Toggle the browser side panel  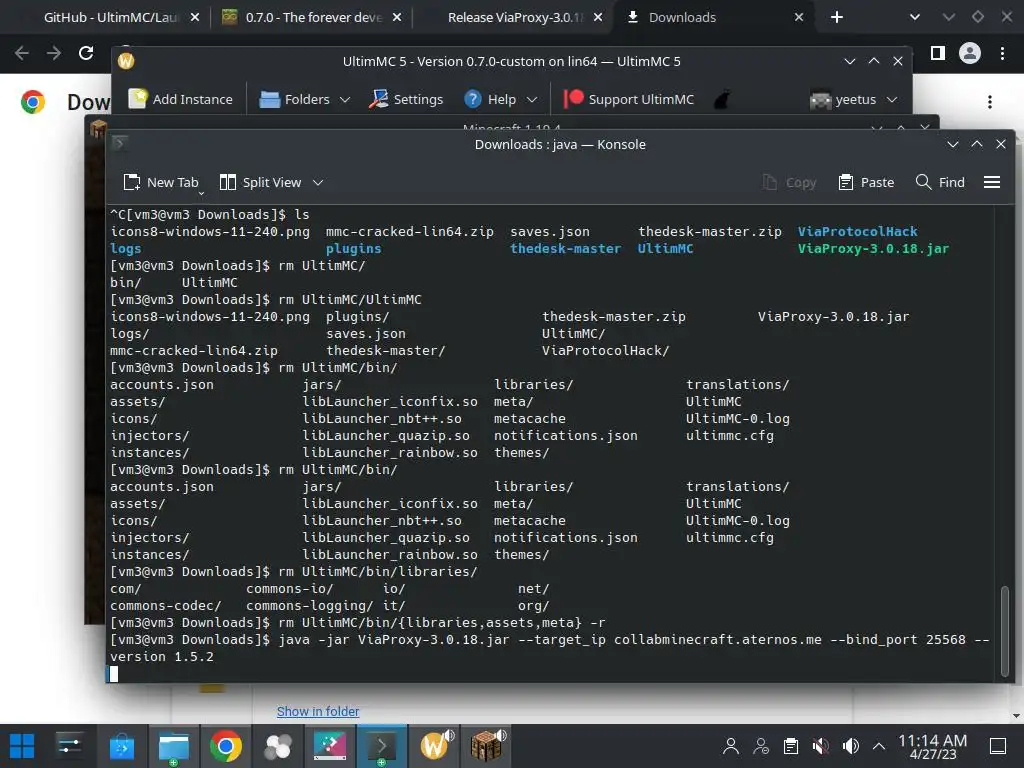(x=937, y=53)
